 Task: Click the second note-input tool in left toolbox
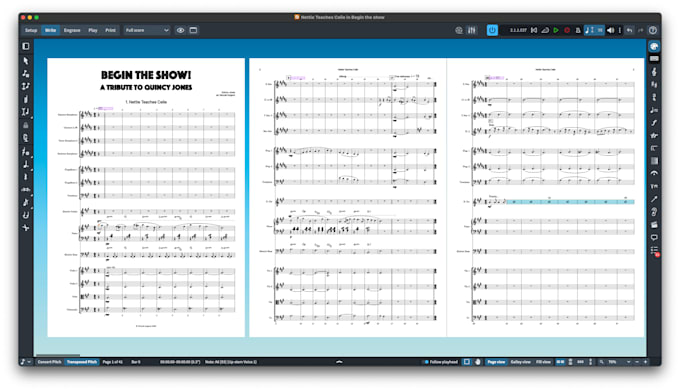[x=26, y=74]
